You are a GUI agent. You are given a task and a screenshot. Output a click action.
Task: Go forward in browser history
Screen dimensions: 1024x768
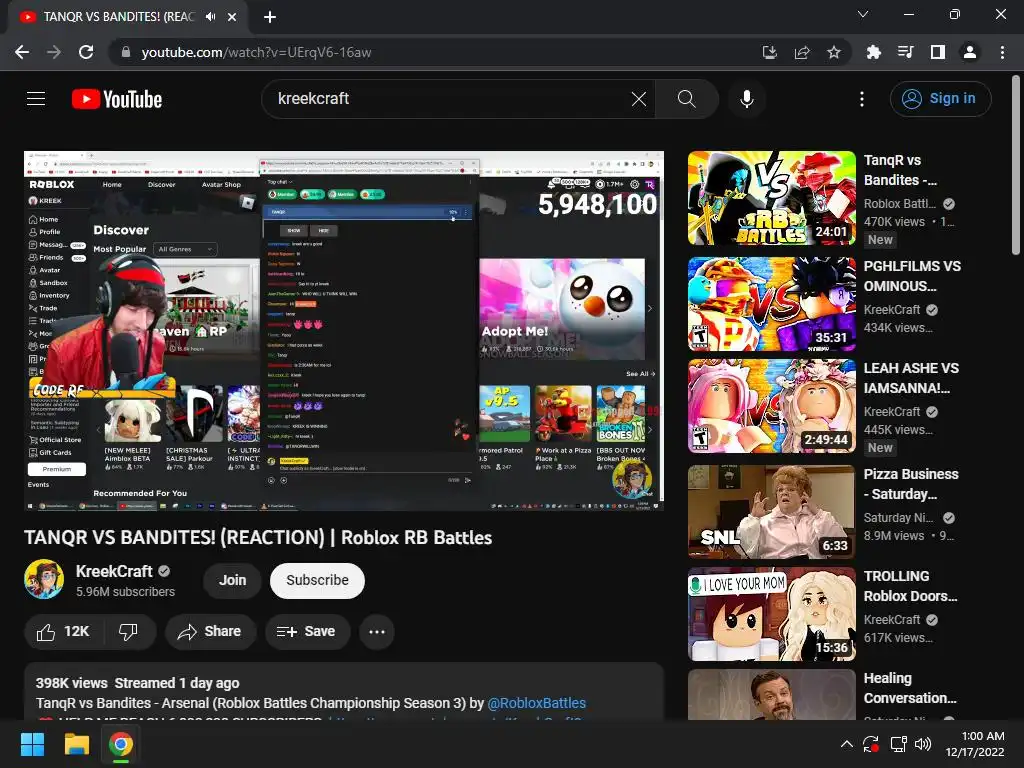coord(54,52)
